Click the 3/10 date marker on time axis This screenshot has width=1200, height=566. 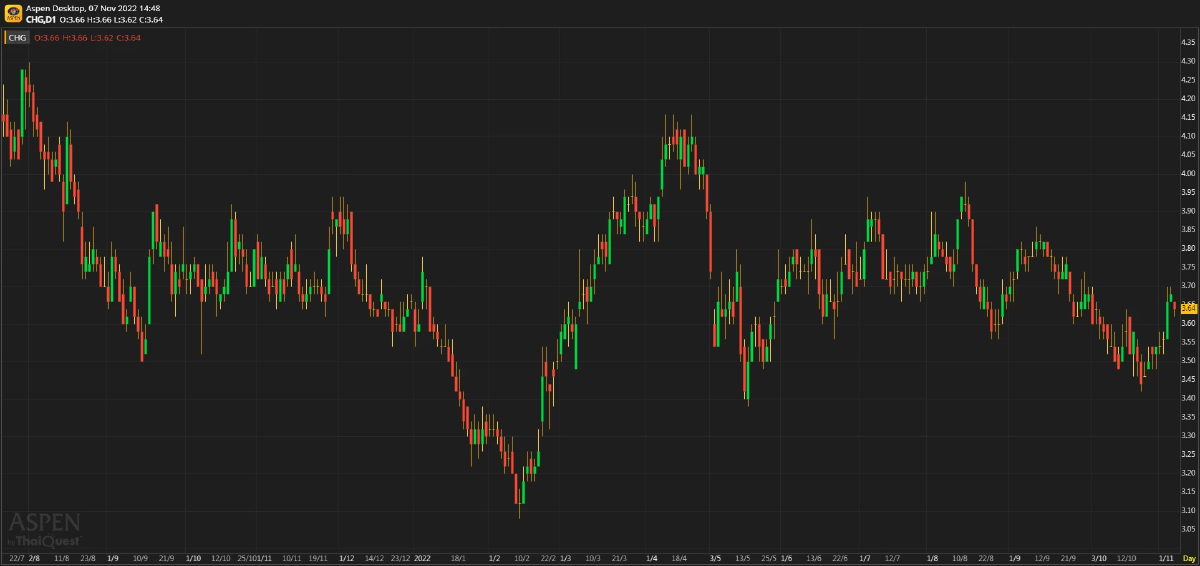tap(1099, 558)
